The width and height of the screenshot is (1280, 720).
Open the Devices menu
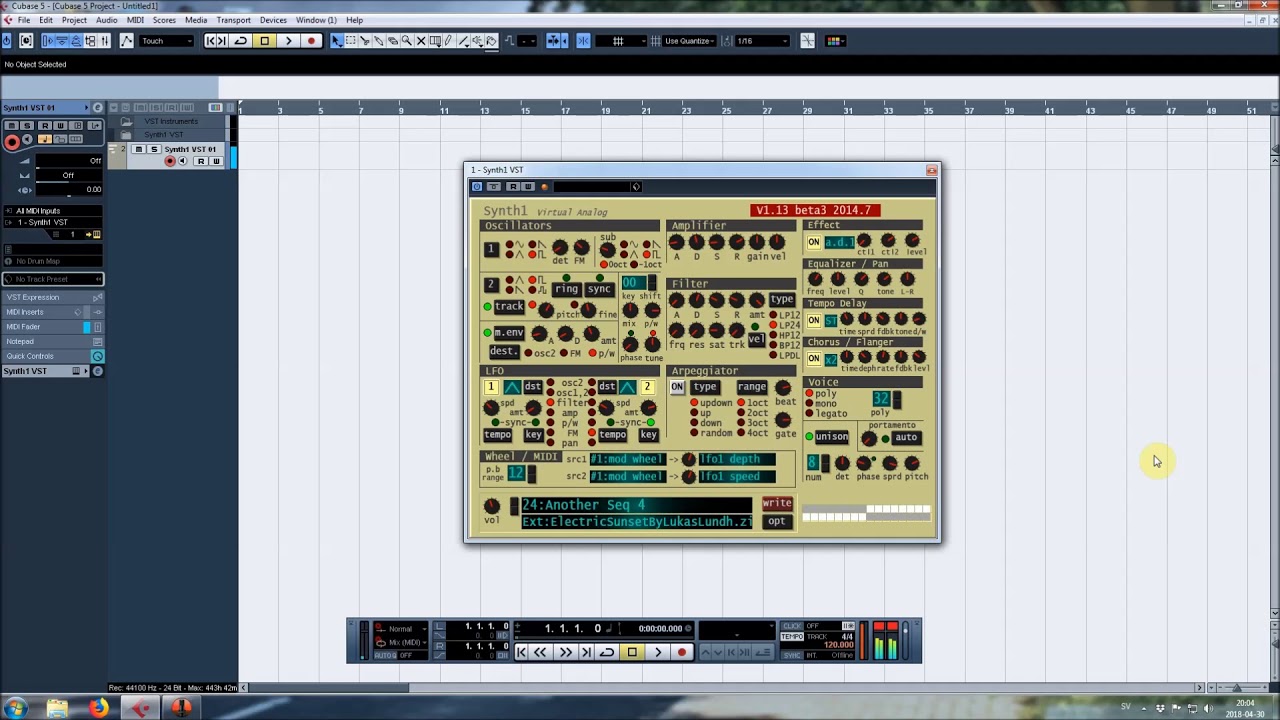pos(273,20)
